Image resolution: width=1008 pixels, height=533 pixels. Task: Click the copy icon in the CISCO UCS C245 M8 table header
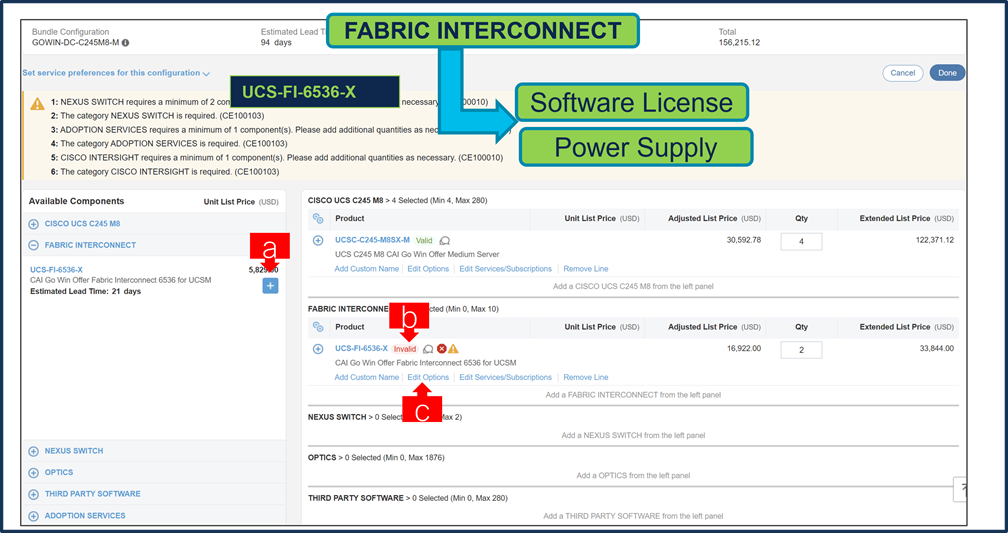pyautogui.click(x=318, y=219)
